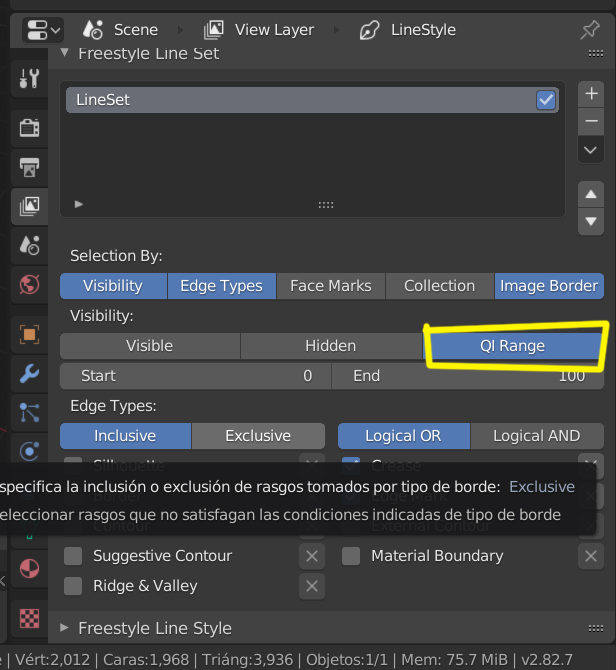This screenshot has width=616, height=670.
Task: Open the Active Tool properties tab
Action: pyautogui.click(x=29, y=78)
